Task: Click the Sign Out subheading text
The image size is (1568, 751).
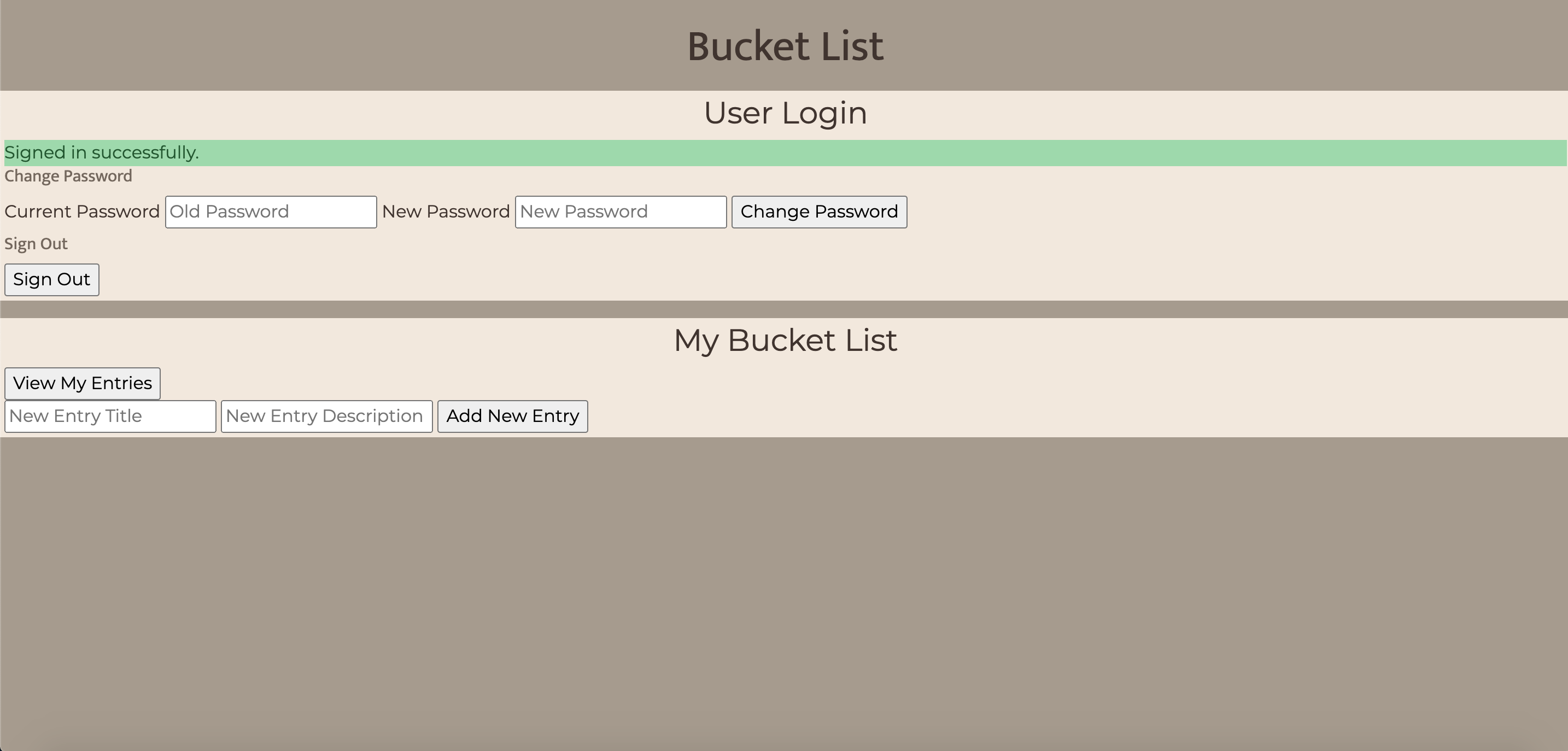Action: pos(36,244)
